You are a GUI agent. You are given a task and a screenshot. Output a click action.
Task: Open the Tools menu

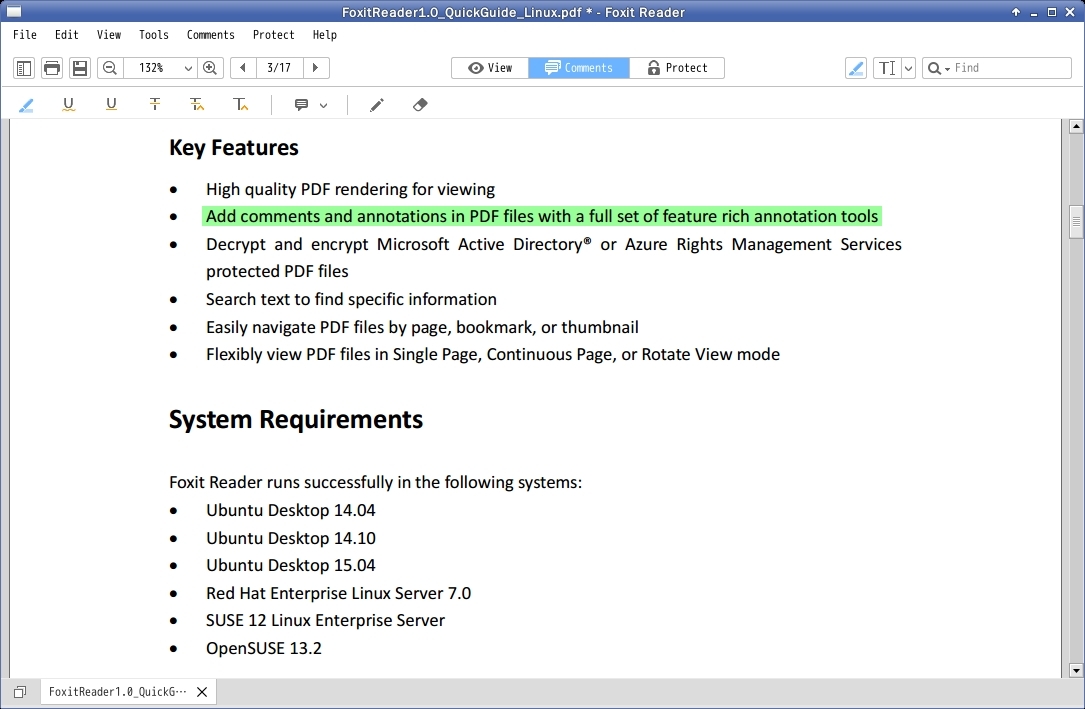[154, 35]
